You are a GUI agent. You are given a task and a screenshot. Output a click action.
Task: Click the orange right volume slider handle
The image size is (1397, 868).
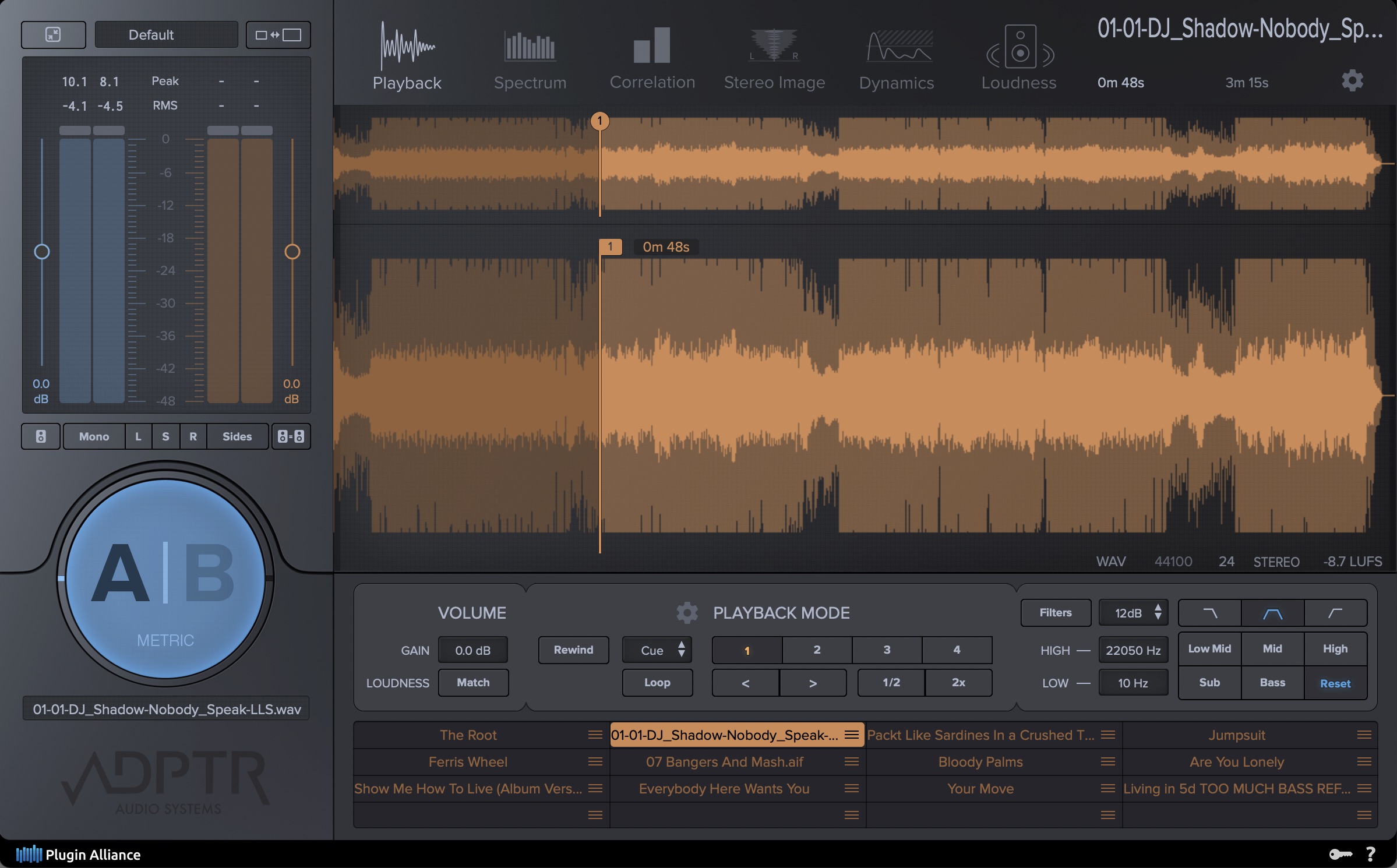[292, 252]
